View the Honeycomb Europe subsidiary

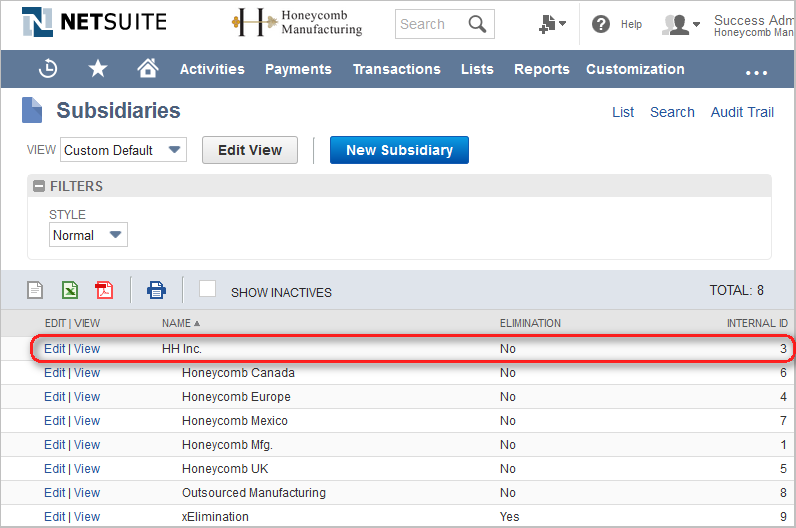pos(87,397)
